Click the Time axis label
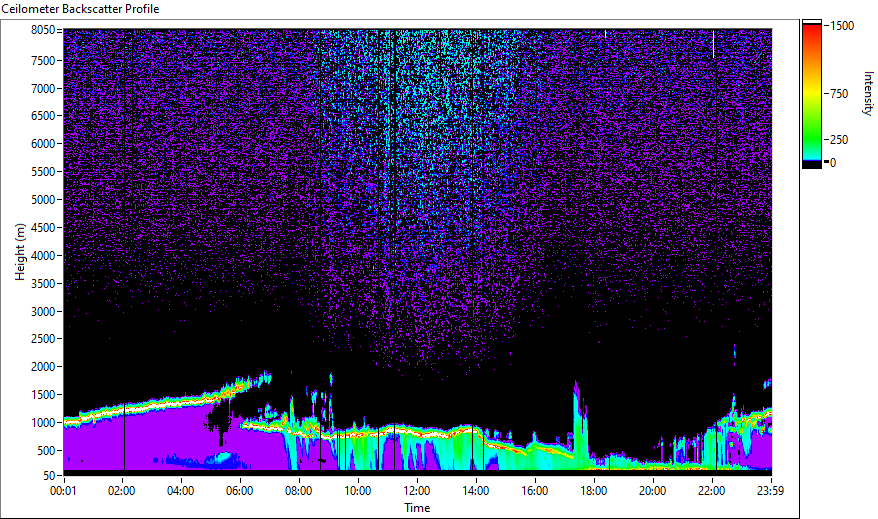 coord(417,508)
